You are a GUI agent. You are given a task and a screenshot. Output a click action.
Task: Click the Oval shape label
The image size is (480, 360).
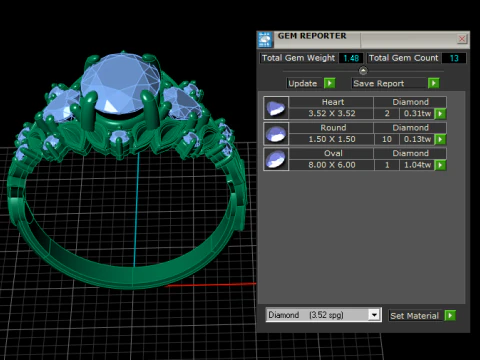(333, 153)
